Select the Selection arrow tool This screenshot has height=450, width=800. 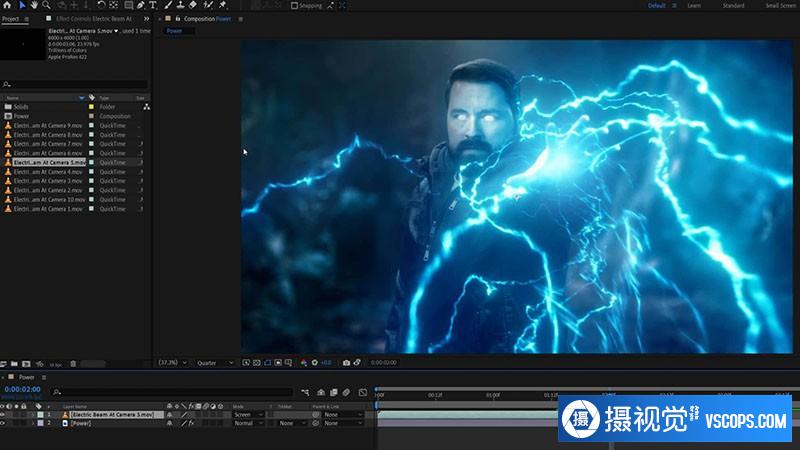(x=22, y=5)
